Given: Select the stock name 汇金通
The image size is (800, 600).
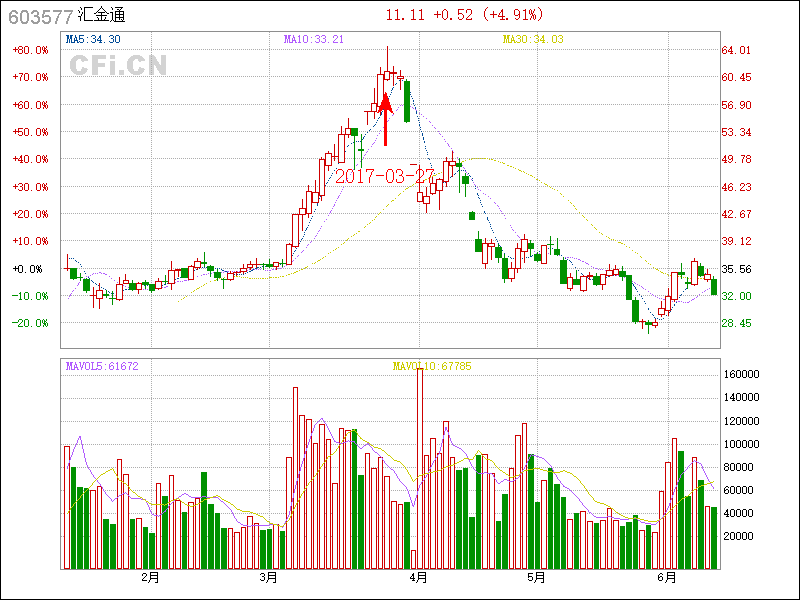Looking at the screenshot, I should (x=102, y=16).
